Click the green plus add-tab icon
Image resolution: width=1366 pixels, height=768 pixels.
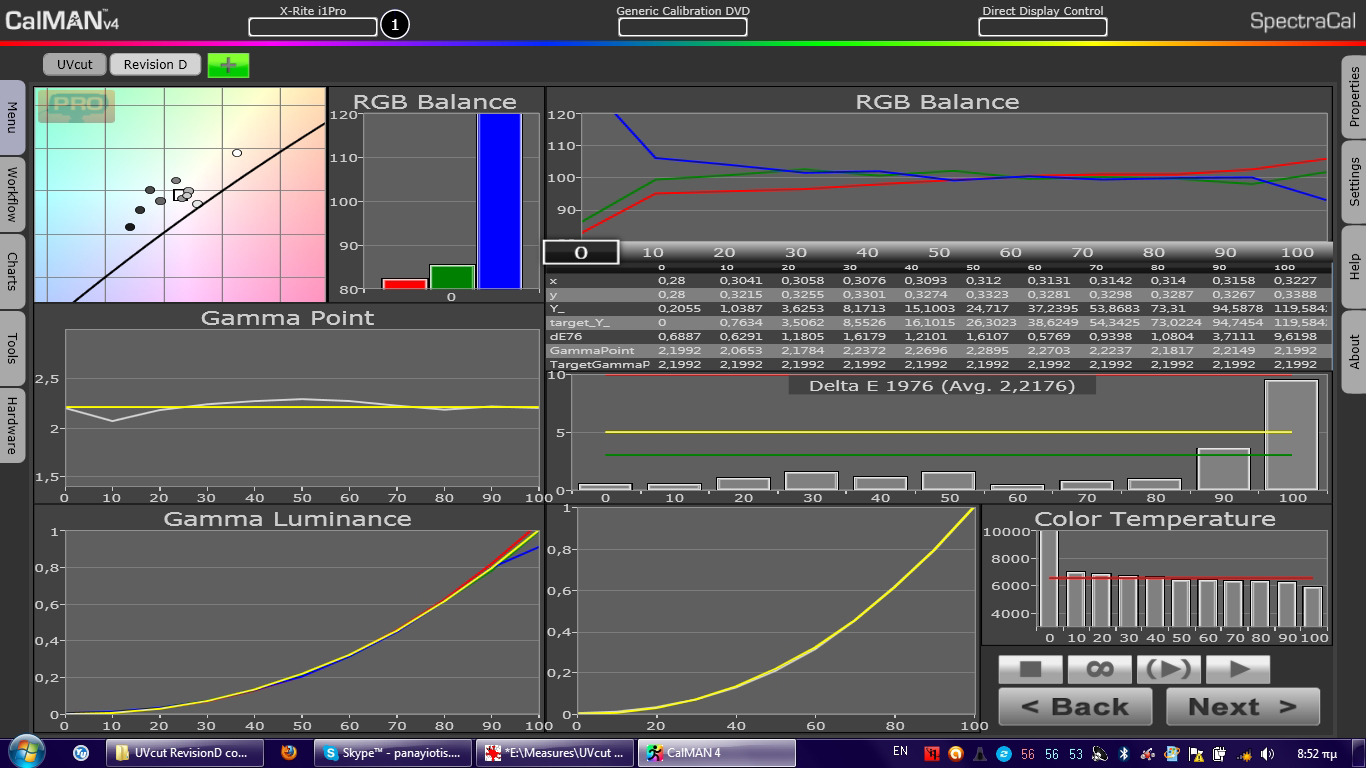point(228,65)
